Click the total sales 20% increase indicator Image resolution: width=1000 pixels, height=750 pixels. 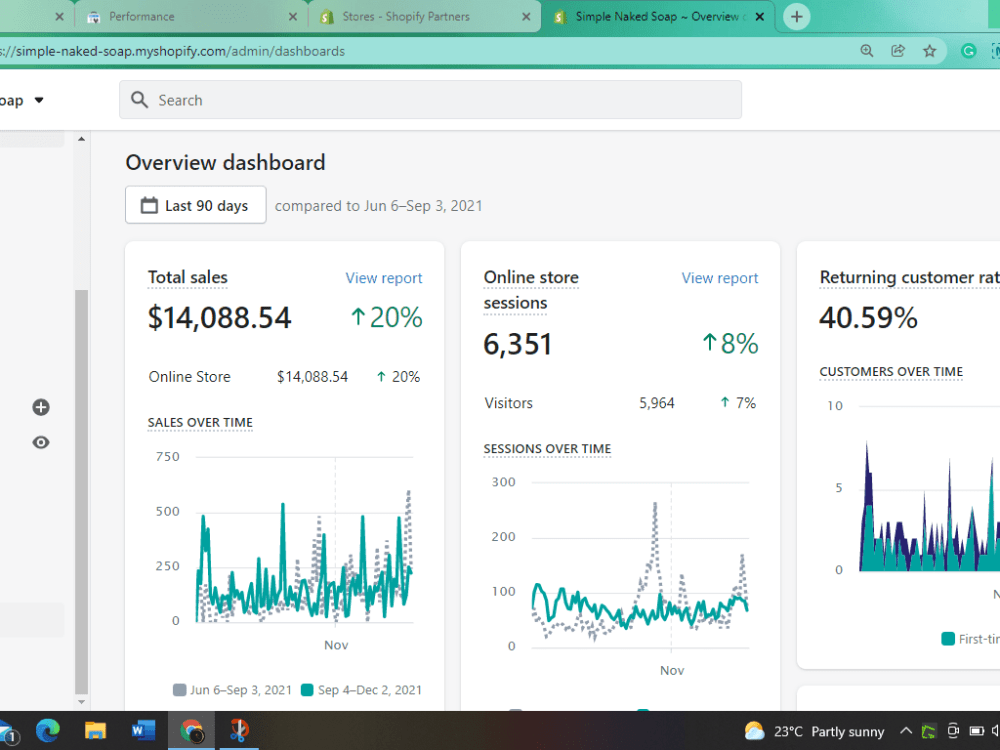(x=386, y=318)
